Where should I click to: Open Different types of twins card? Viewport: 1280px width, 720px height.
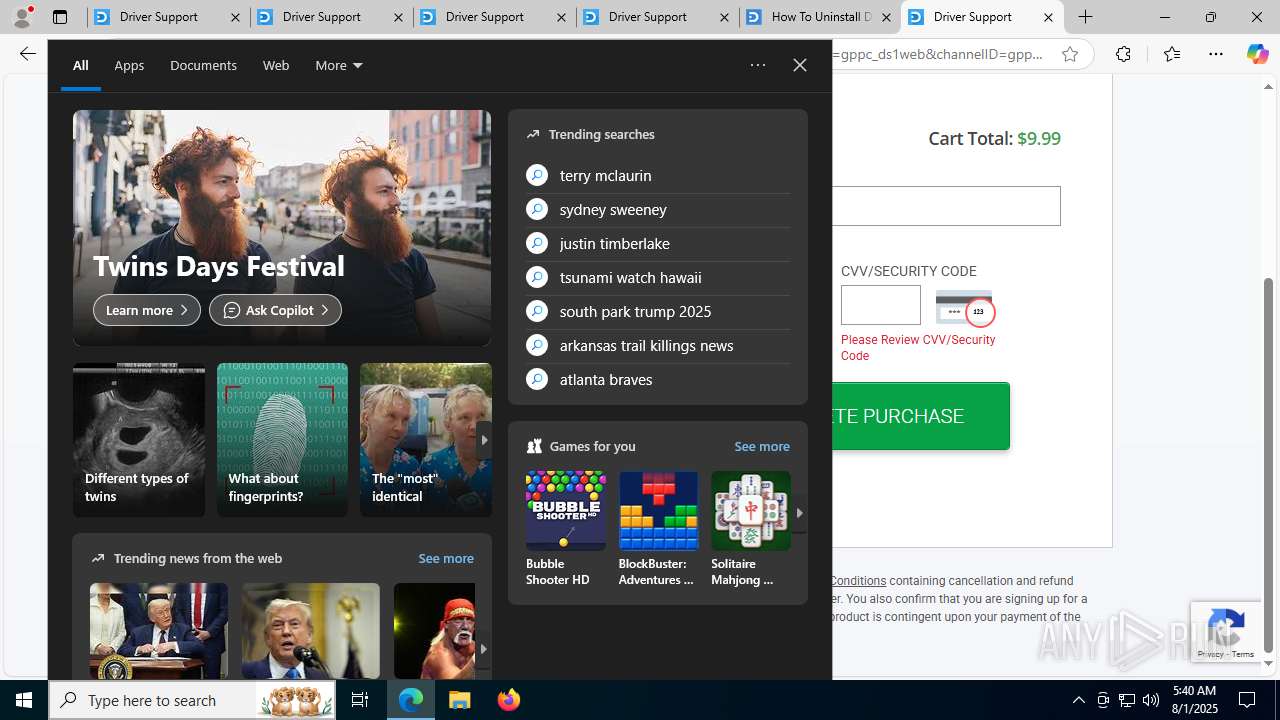(x=139, y=440)
